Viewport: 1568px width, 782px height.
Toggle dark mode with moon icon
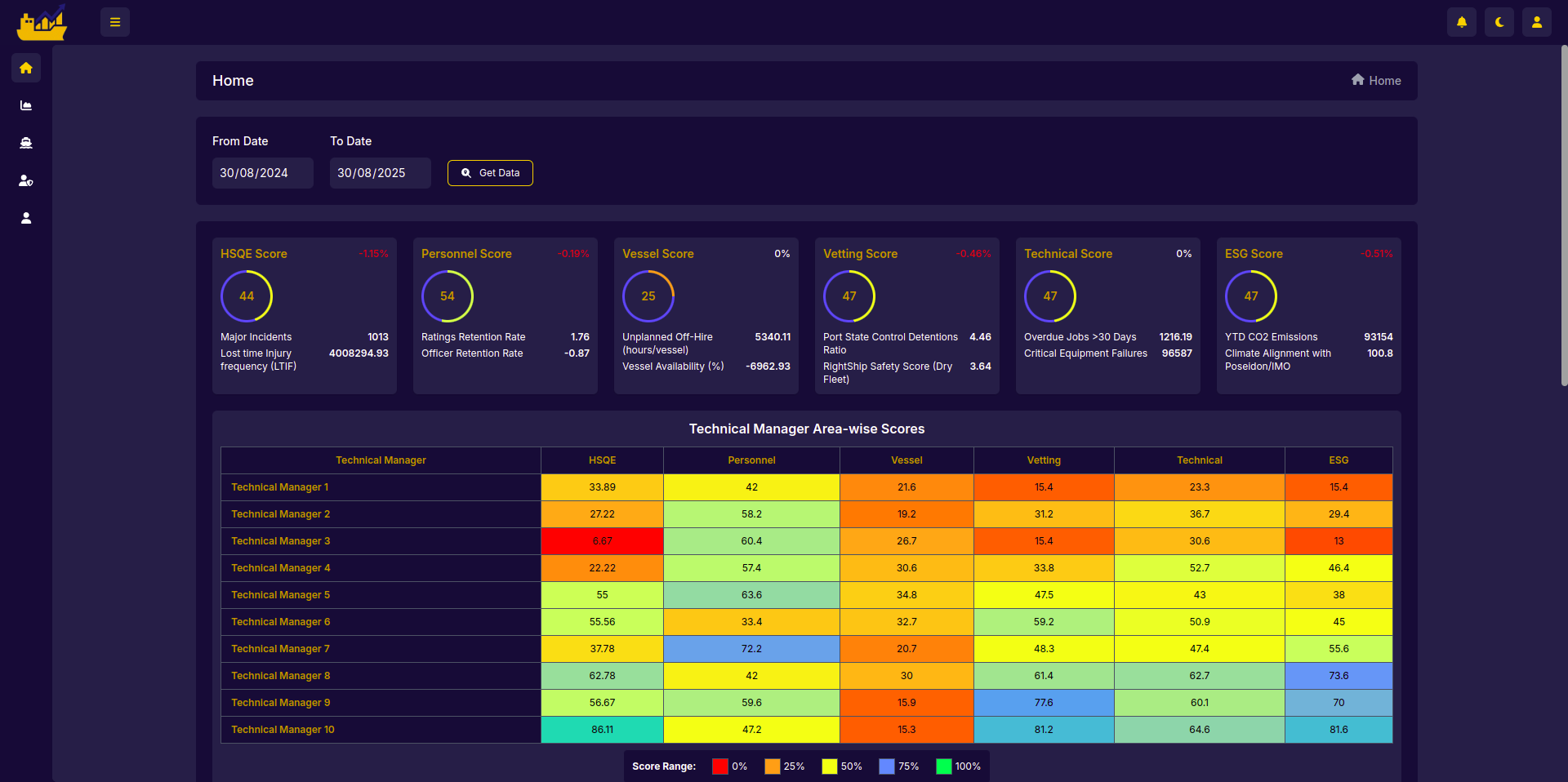click(1499, 22)
